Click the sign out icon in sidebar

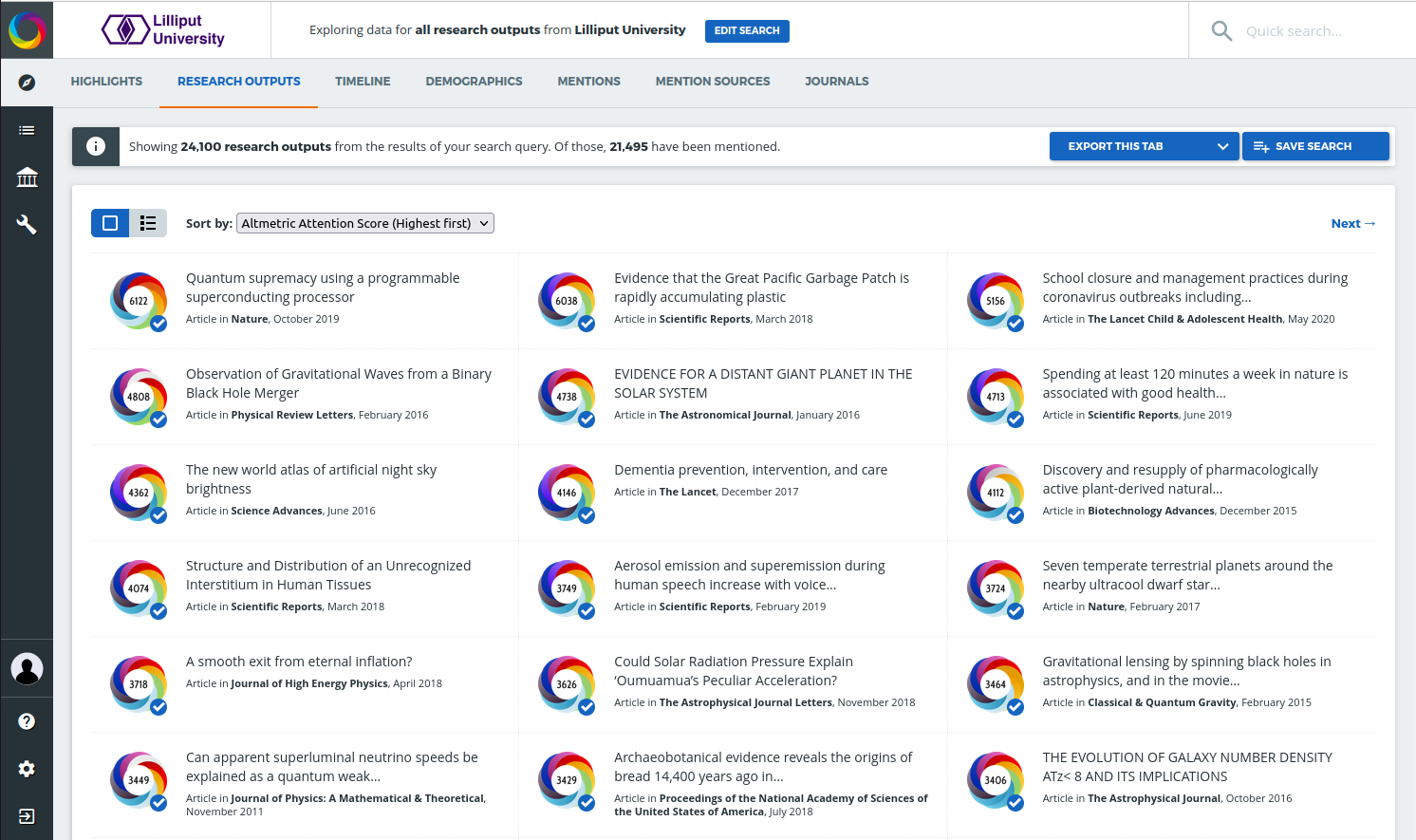click(27, 816)
